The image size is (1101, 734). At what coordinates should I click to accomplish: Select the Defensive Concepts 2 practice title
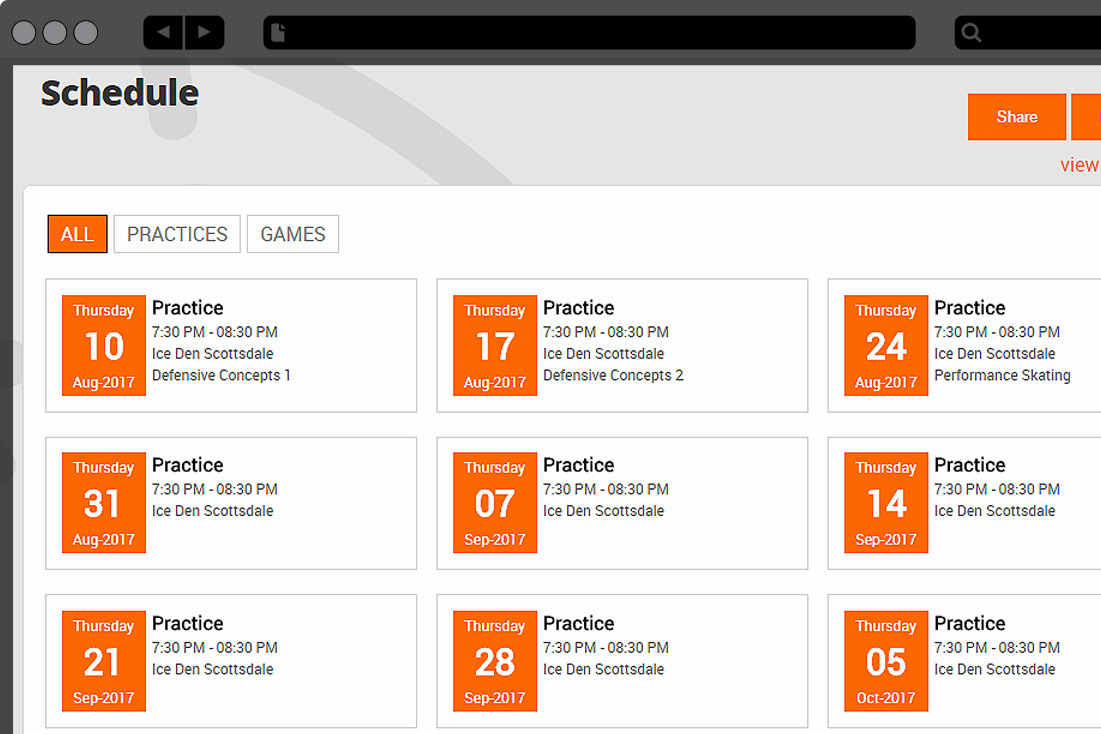[578, 308]
